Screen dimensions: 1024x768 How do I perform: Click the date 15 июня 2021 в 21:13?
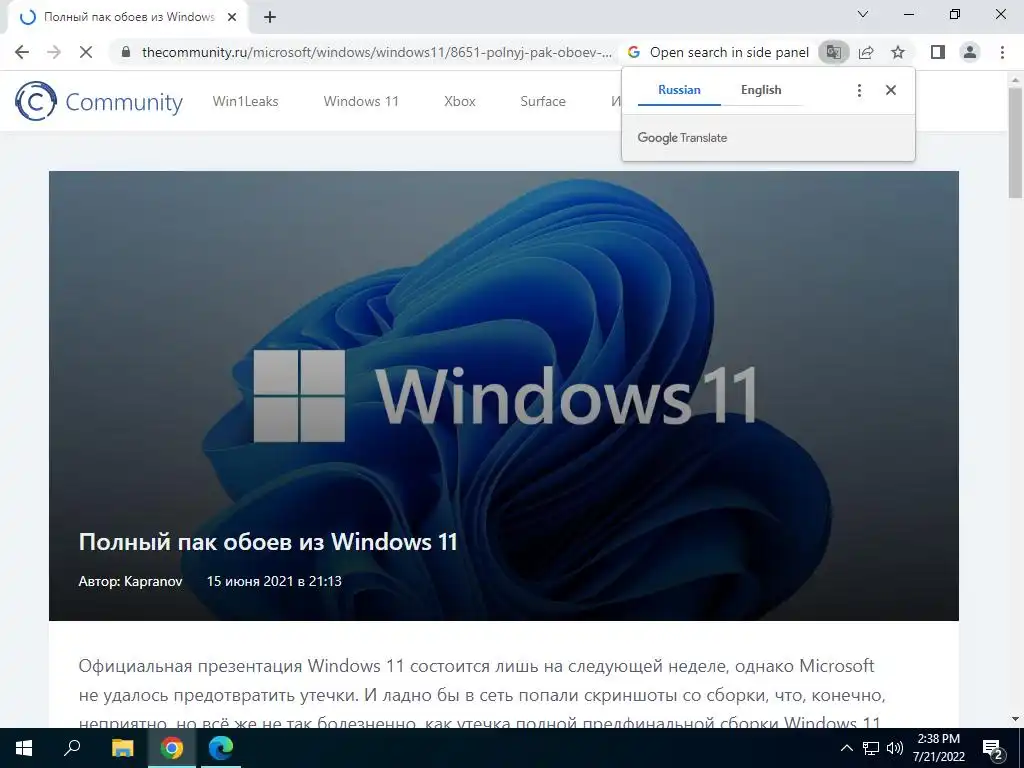(274, 581)
